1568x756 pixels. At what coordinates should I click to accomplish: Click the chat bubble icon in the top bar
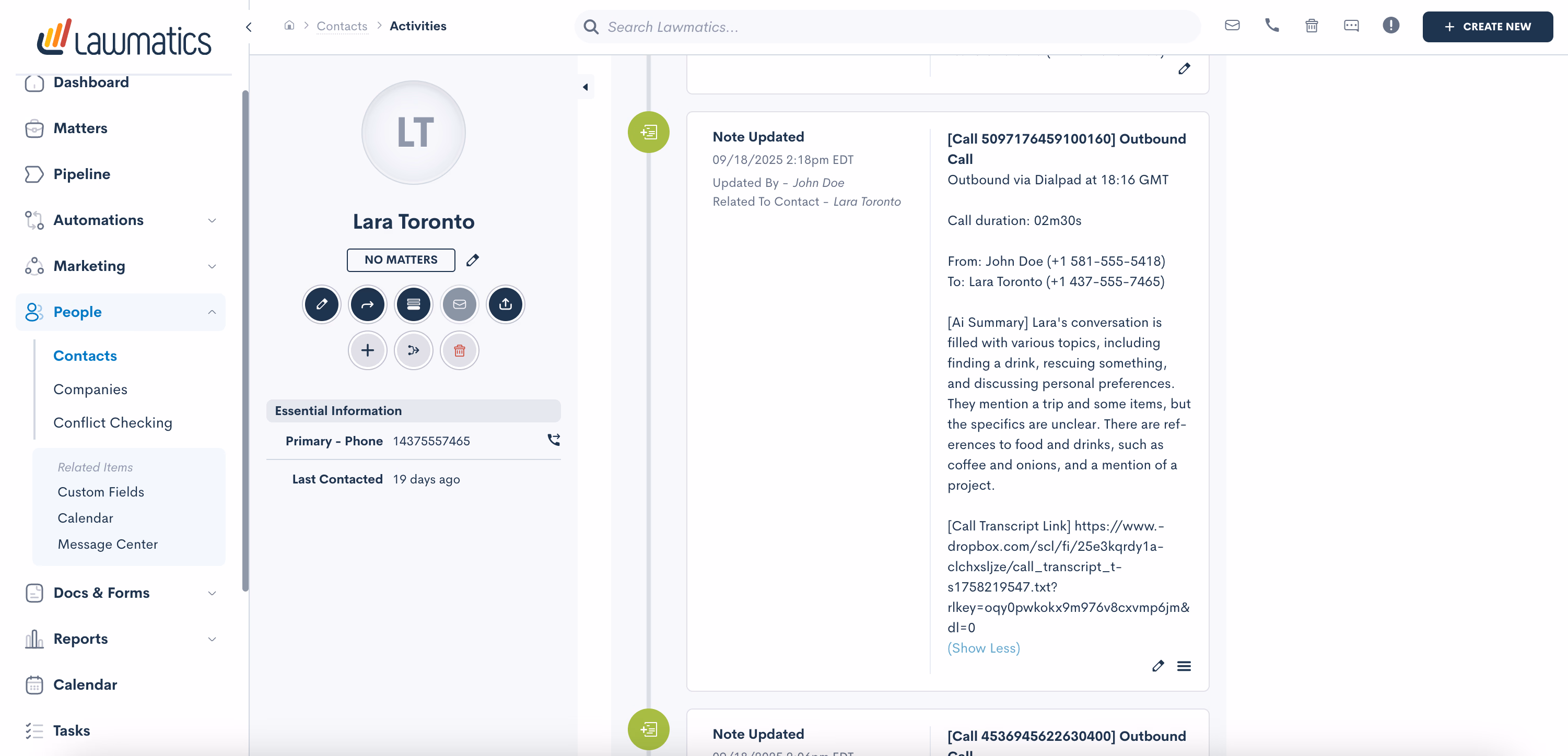pos(1351,26)
